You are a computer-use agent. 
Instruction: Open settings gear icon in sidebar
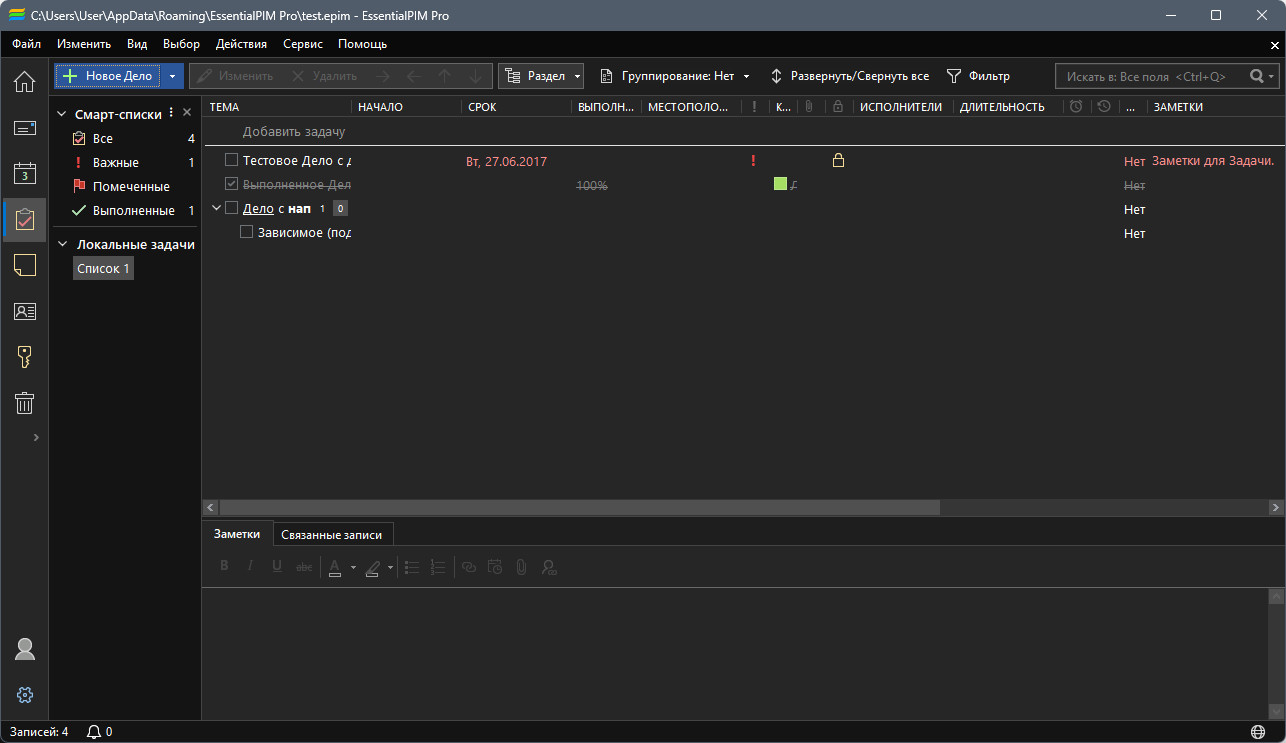point(25,695)
